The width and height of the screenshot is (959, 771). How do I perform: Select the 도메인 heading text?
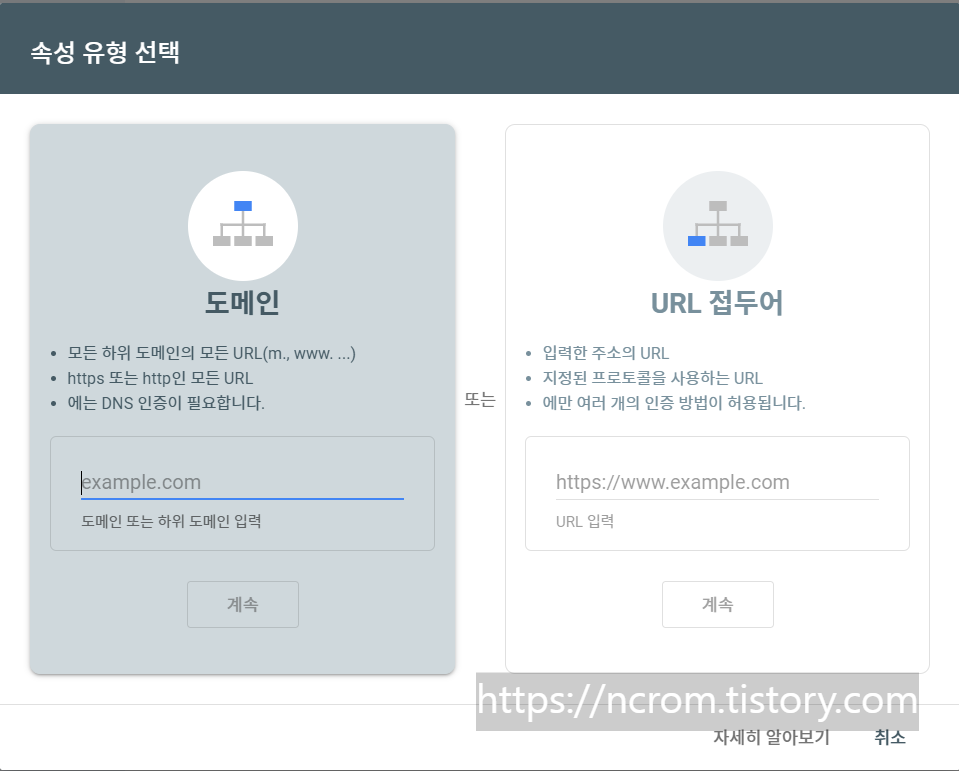[x=242, y=303]
